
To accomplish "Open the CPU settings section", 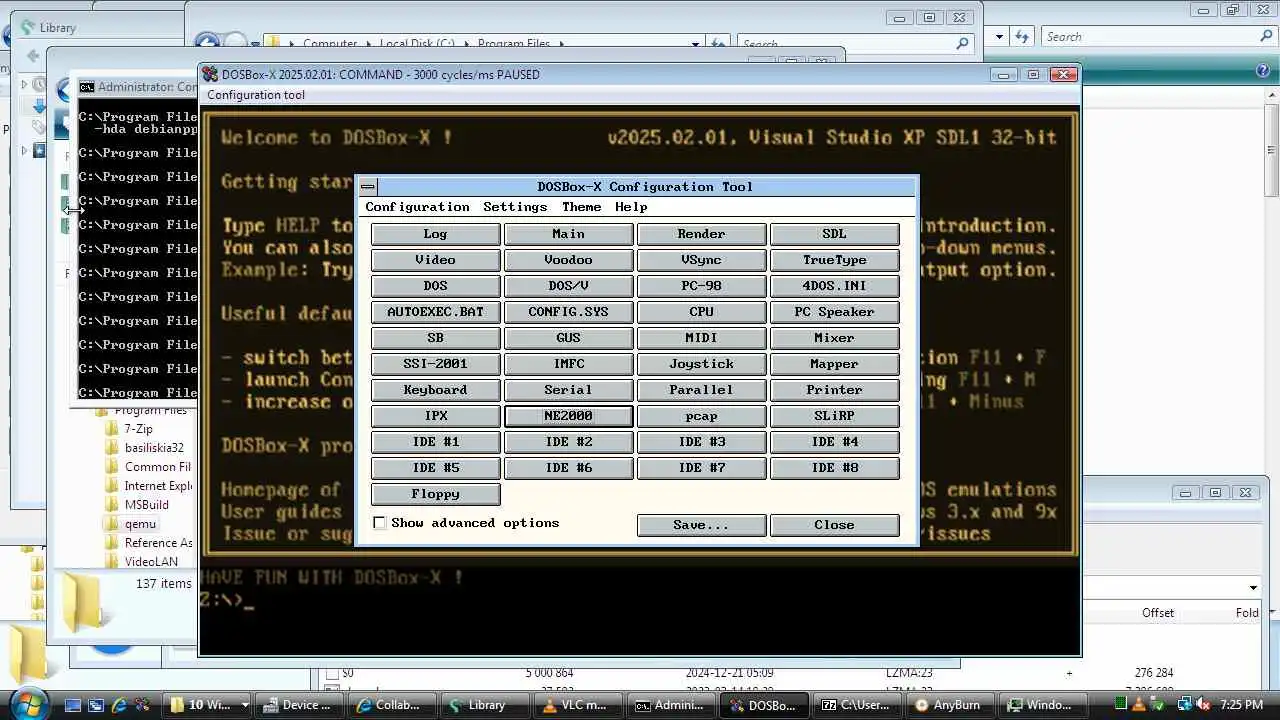I will tap(701, 312).
